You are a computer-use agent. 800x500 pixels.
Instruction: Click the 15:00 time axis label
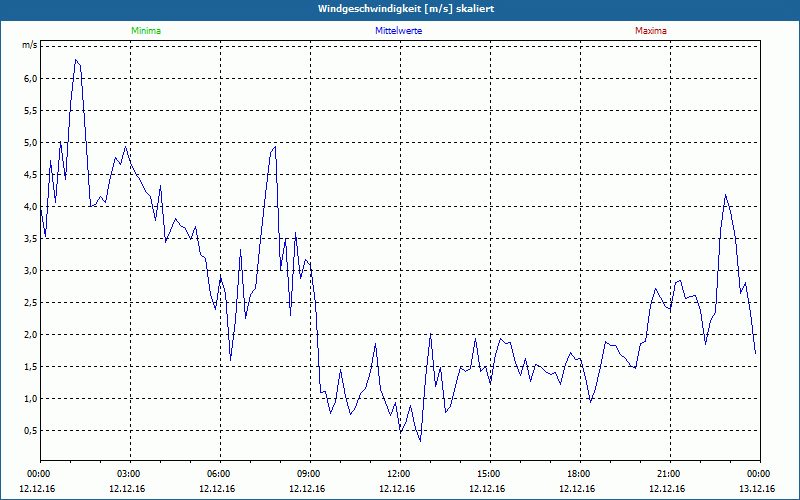pos(490,474)
